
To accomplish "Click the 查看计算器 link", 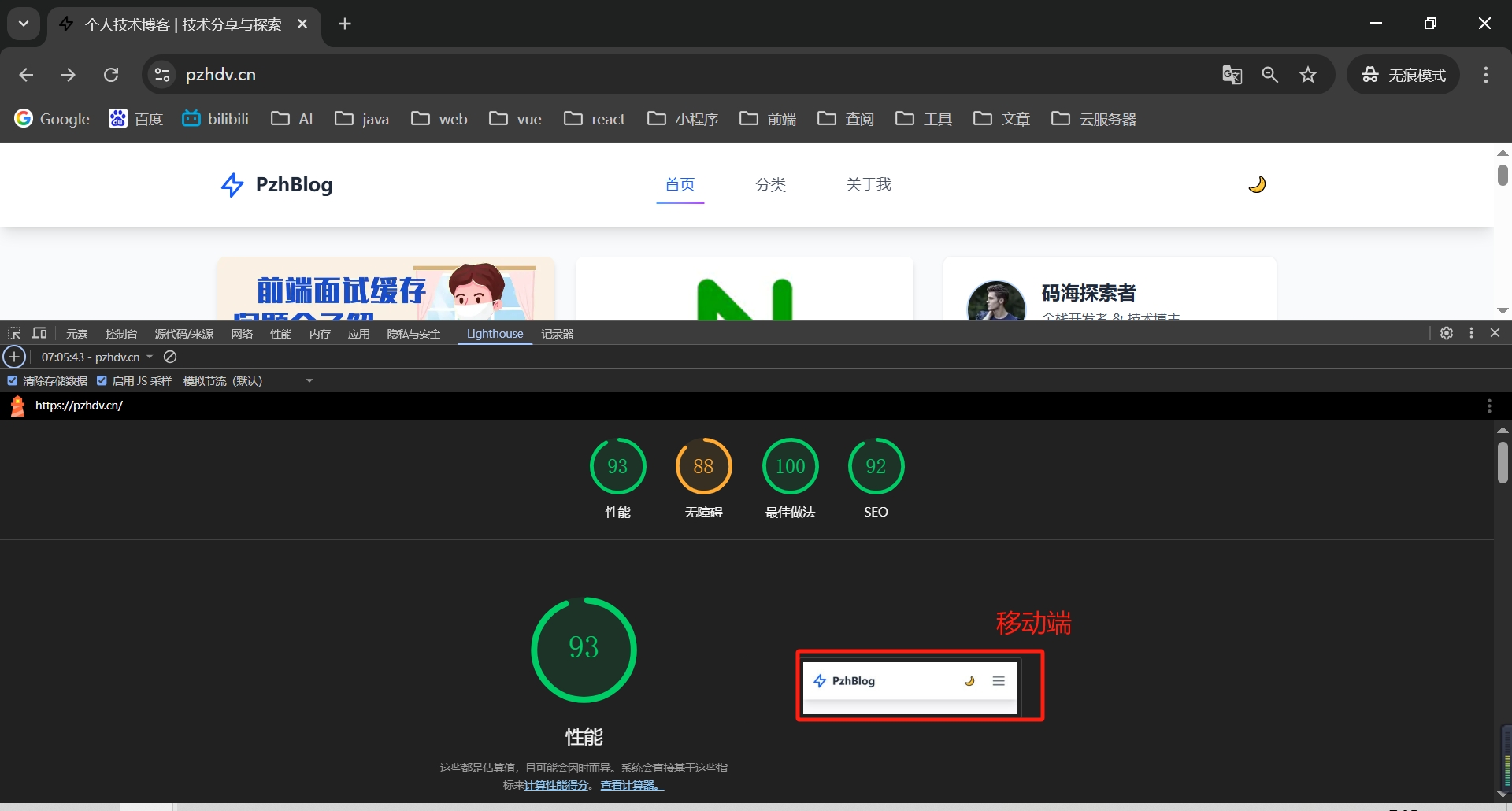I will (x=632, y=785).
